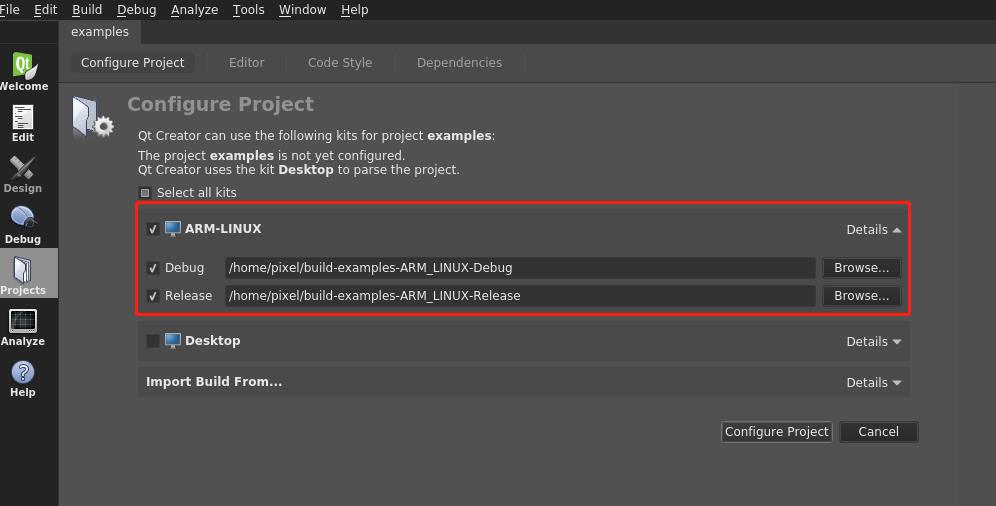Click the Configure Project folder gear icon
Image resolution: width=996 pixels, height=506 pixels.
93,117
